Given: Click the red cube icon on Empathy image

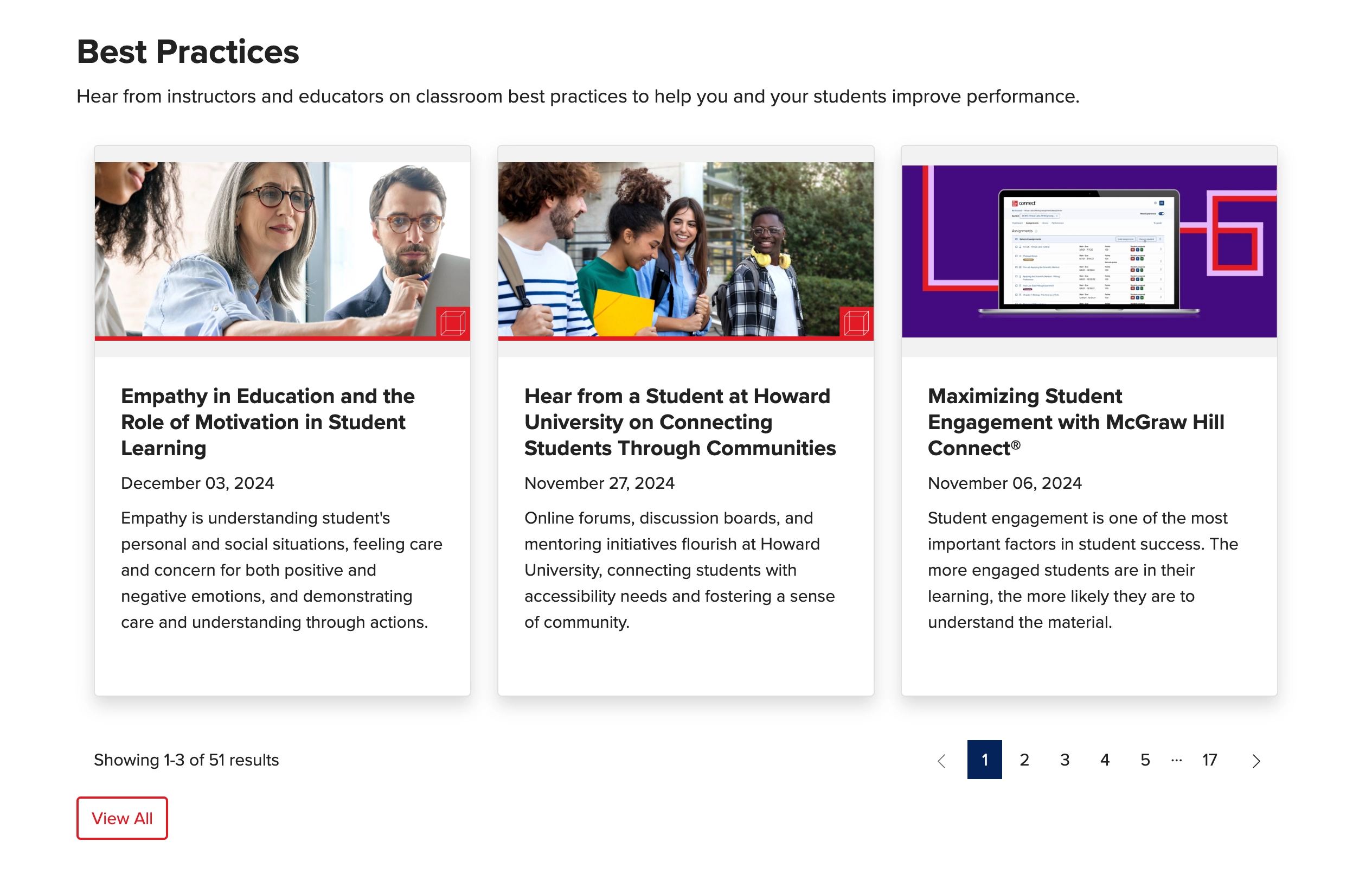Looking at the screenshot, I should [x=452, y=323].
